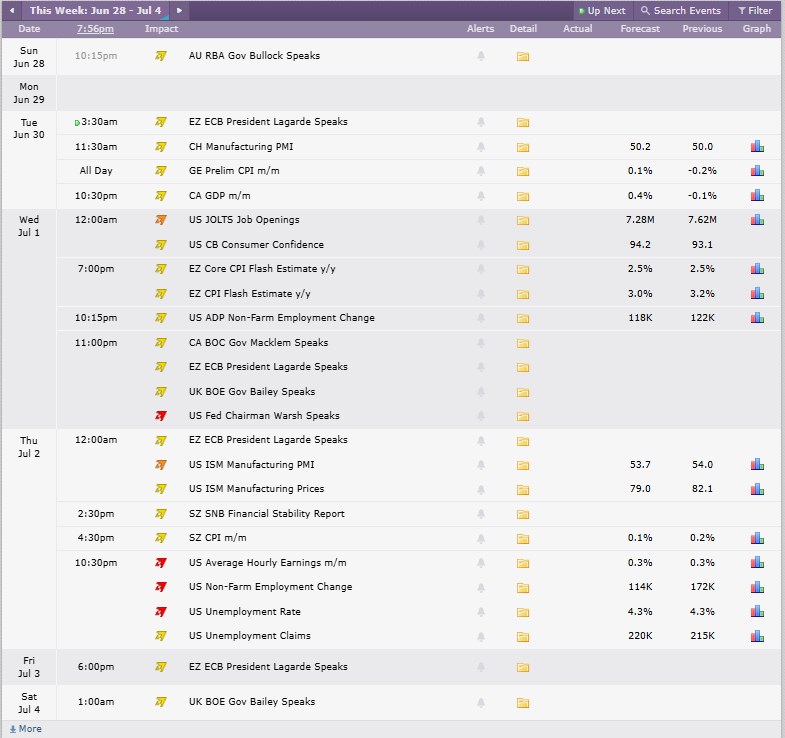Click the Previous column header
Screen dimensions: 785x738
(702, 29)
